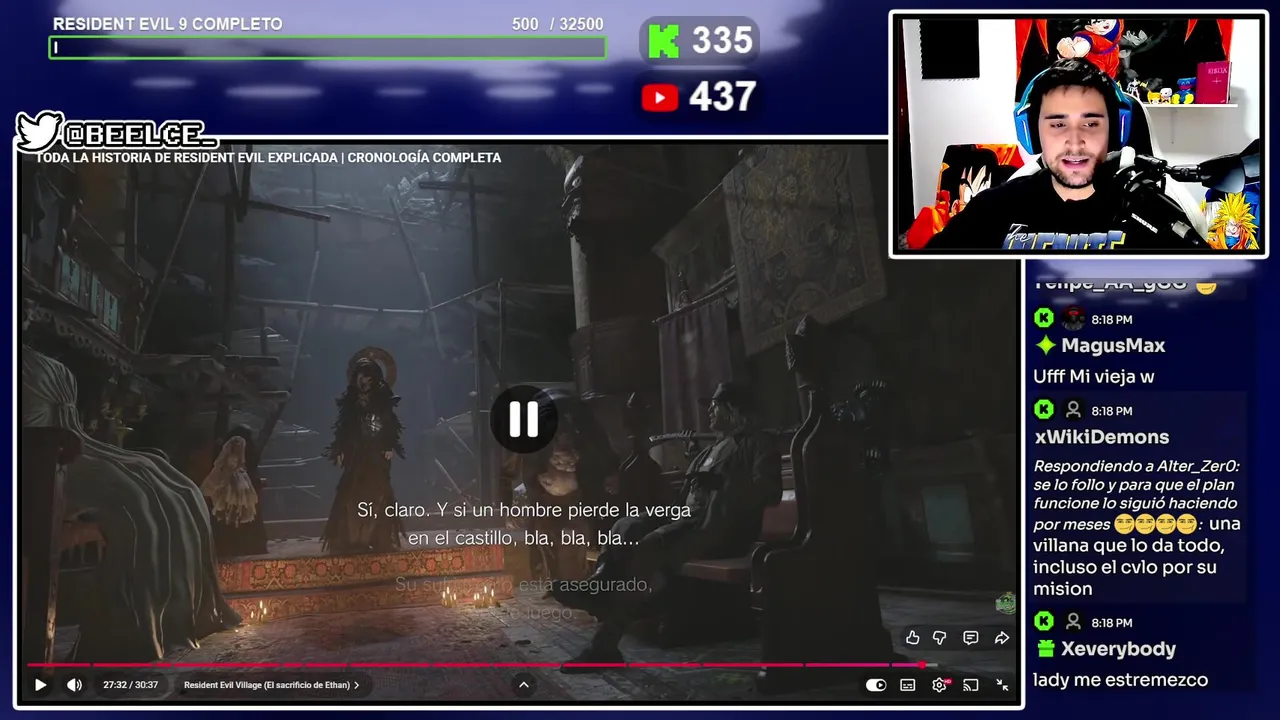Image resolution: width=1280 pixels, height=720 pixels.
Task: Click the Kick viewer count 335
Action: tap(721, 41)
